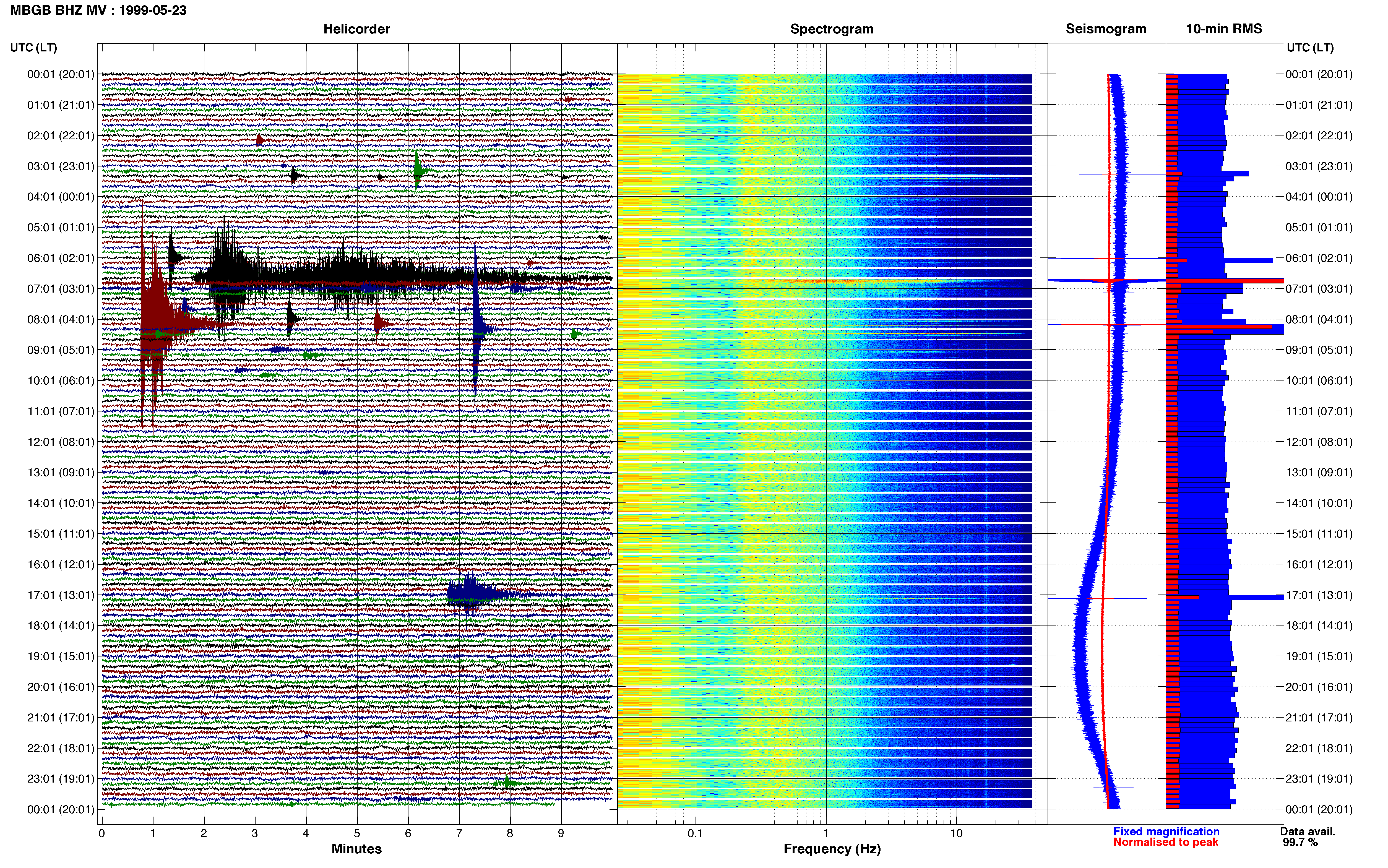1388x868 pixels.
Task: Select right time label '20:01 (16:01)'
Action: (1319, 687)
